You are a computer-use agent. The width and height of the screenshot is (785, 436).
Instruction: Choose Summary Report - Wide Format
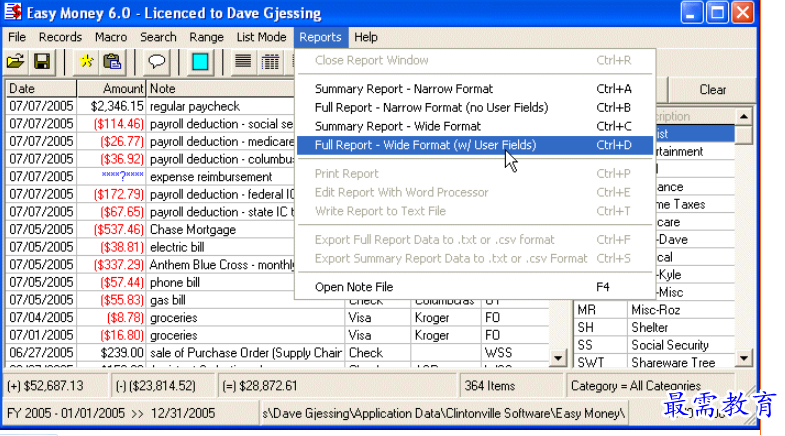pyautogui.click(x=475, y=126)
